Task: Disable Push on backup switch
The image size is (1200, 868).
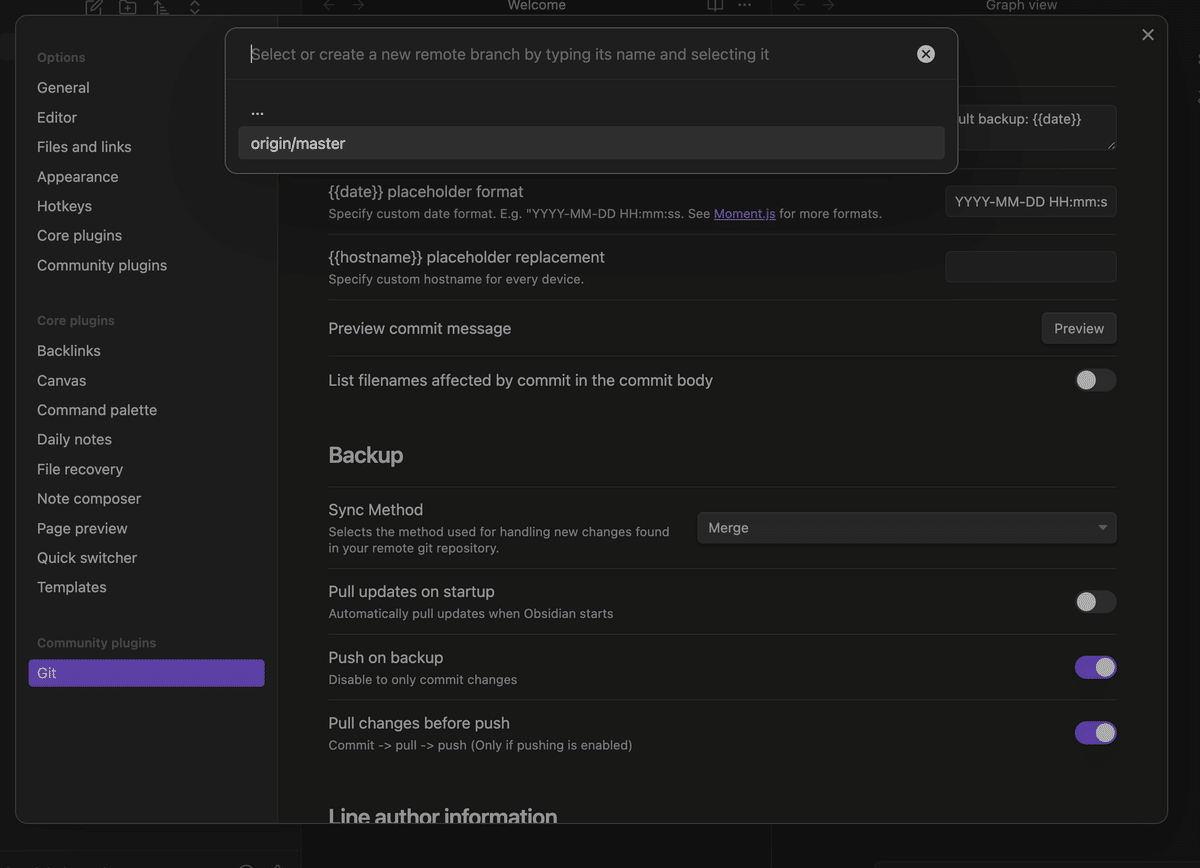Action: pyautogui.click(x=1095, y=667)
